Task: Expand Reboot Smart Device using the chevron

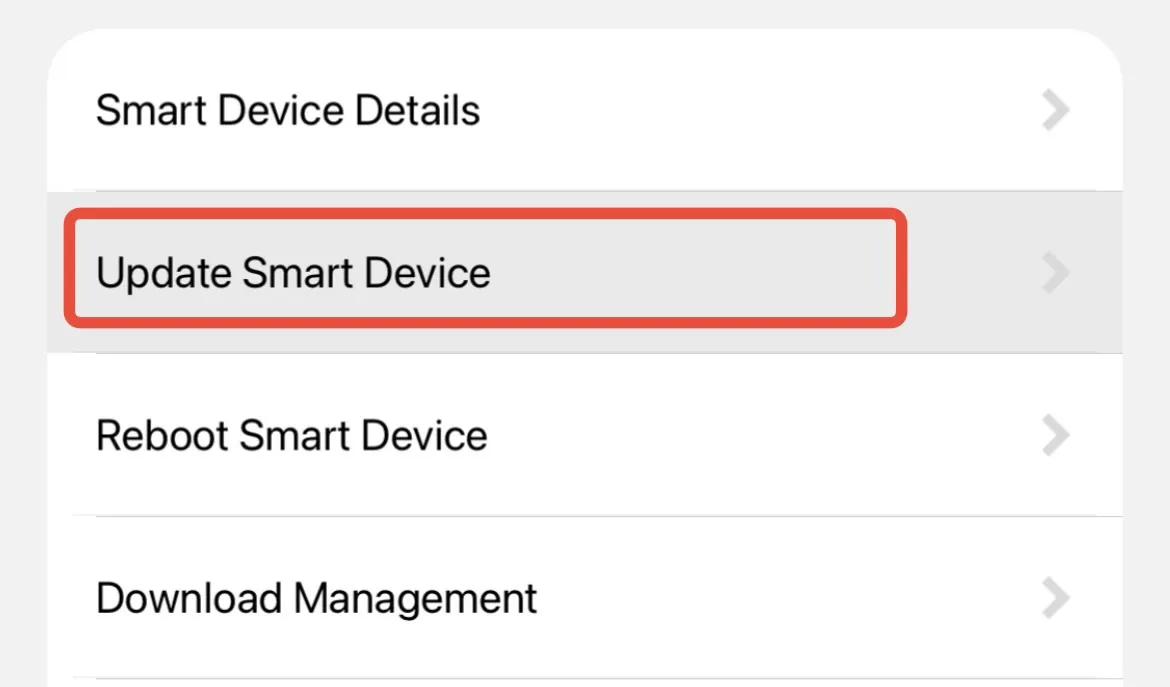Action: pyautogui.click(x=1054, y=434)
